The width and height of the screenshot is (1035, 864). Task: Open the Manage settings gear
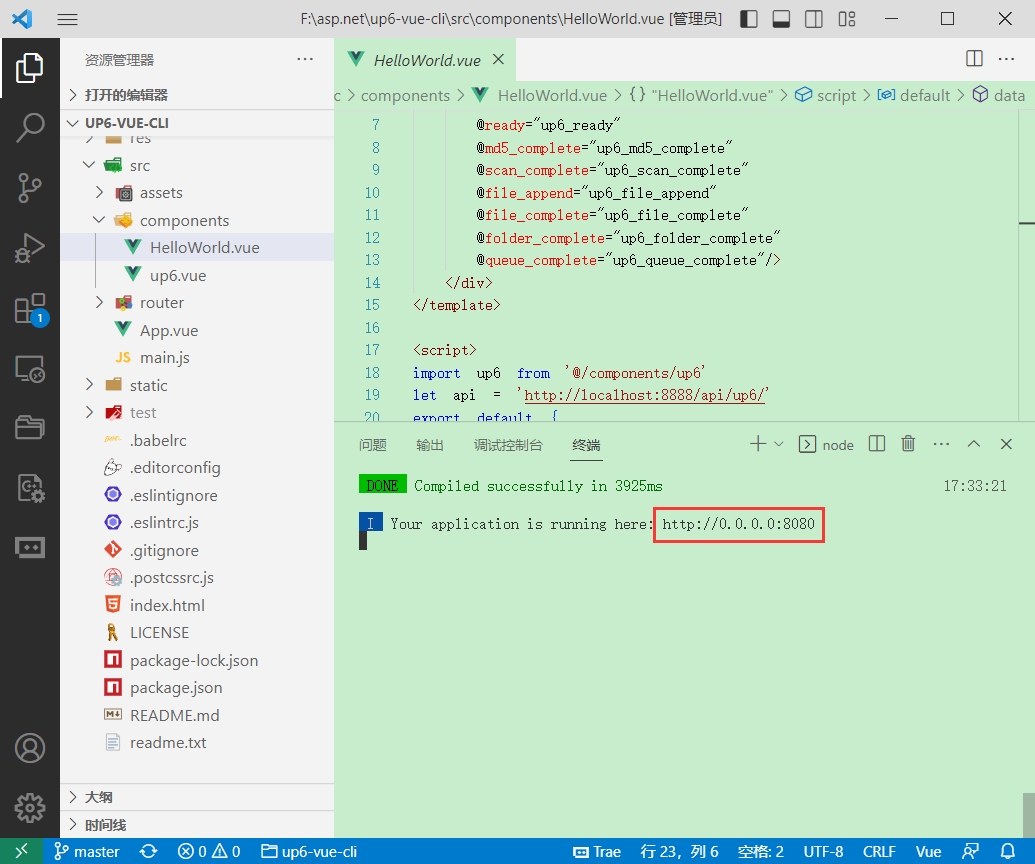[x=30, y=807]
